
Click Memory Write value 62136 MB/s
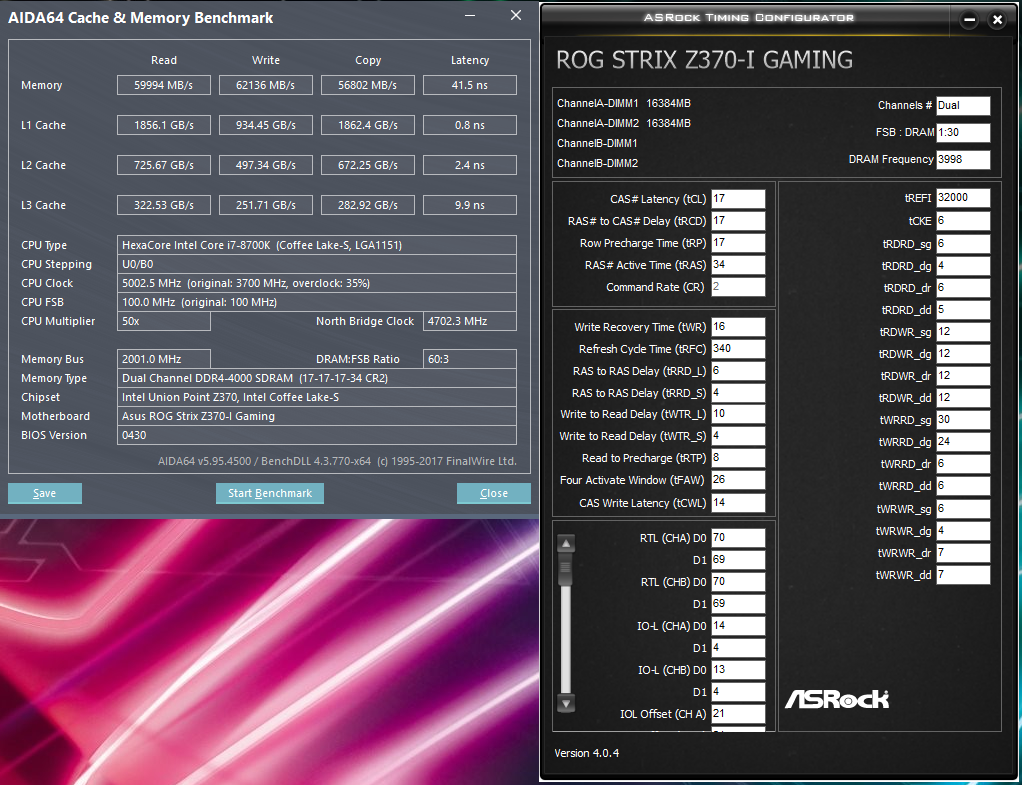[x=266, y=85]
